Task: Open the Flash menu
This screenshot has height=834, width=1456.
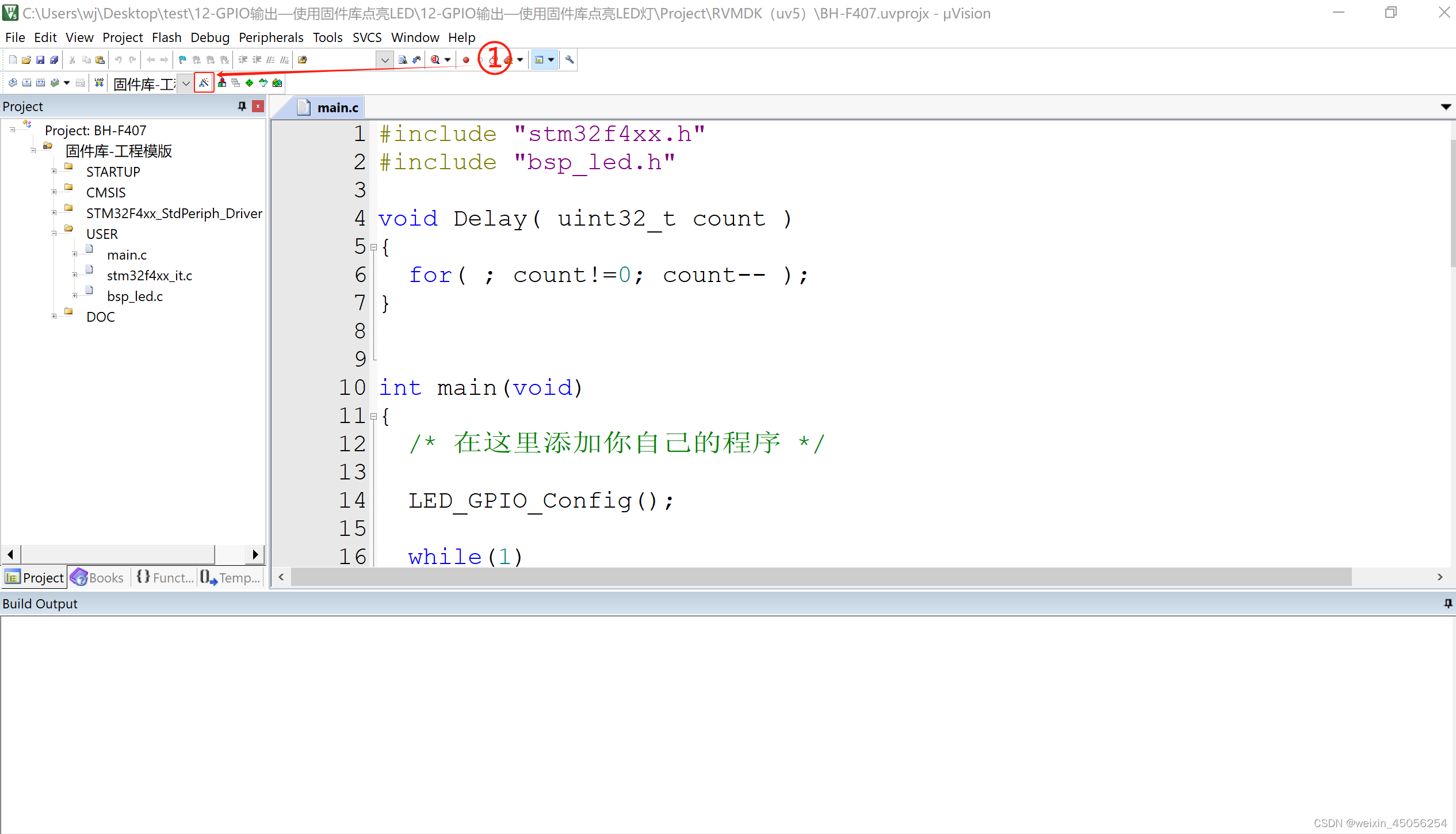Action: pos(165,37)
